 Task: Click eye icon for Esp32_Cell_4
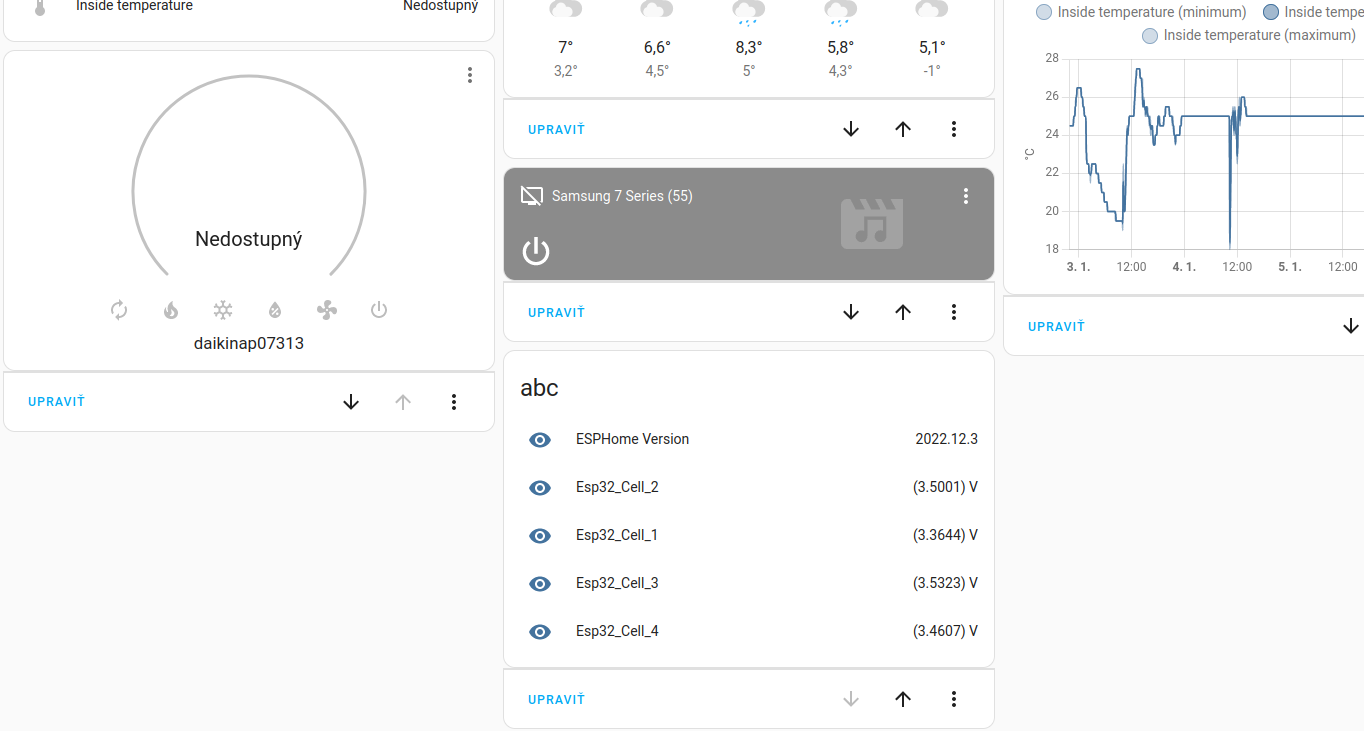click(x=540, y=631)
